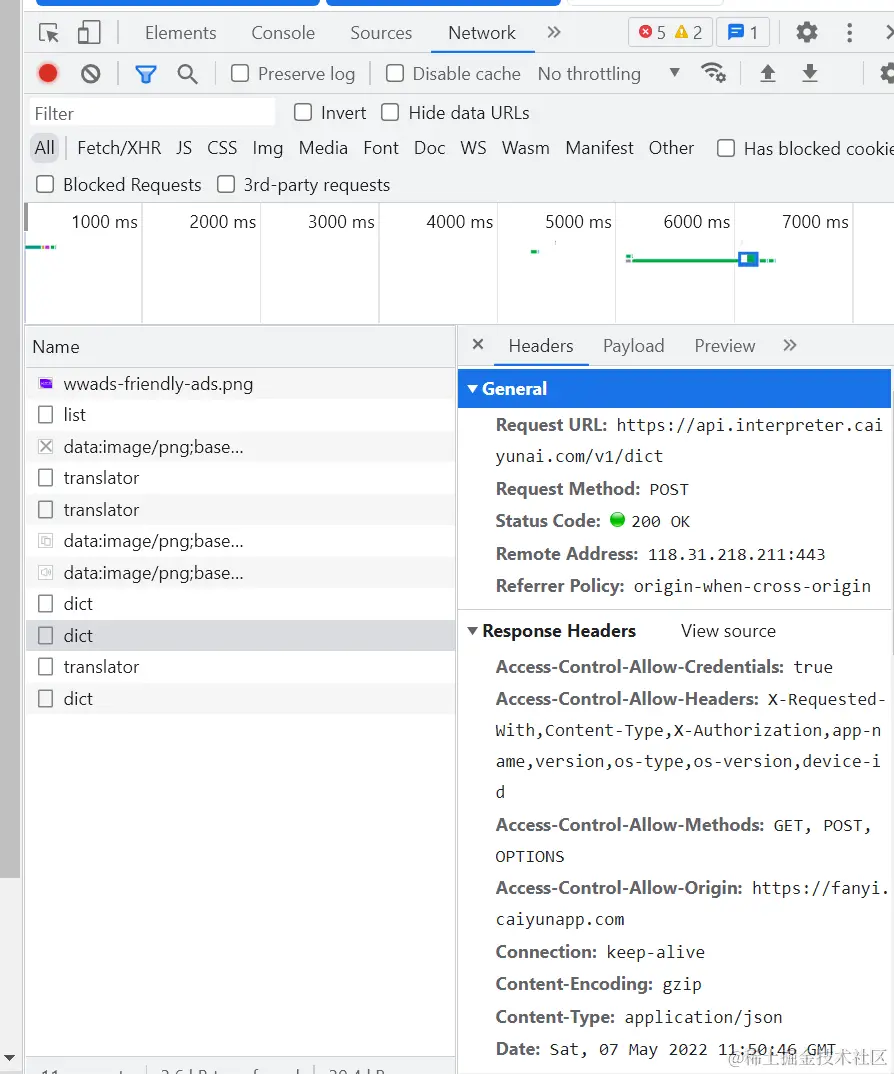Show more request detail tabs
894x1074 pixels.
point(790,345)
